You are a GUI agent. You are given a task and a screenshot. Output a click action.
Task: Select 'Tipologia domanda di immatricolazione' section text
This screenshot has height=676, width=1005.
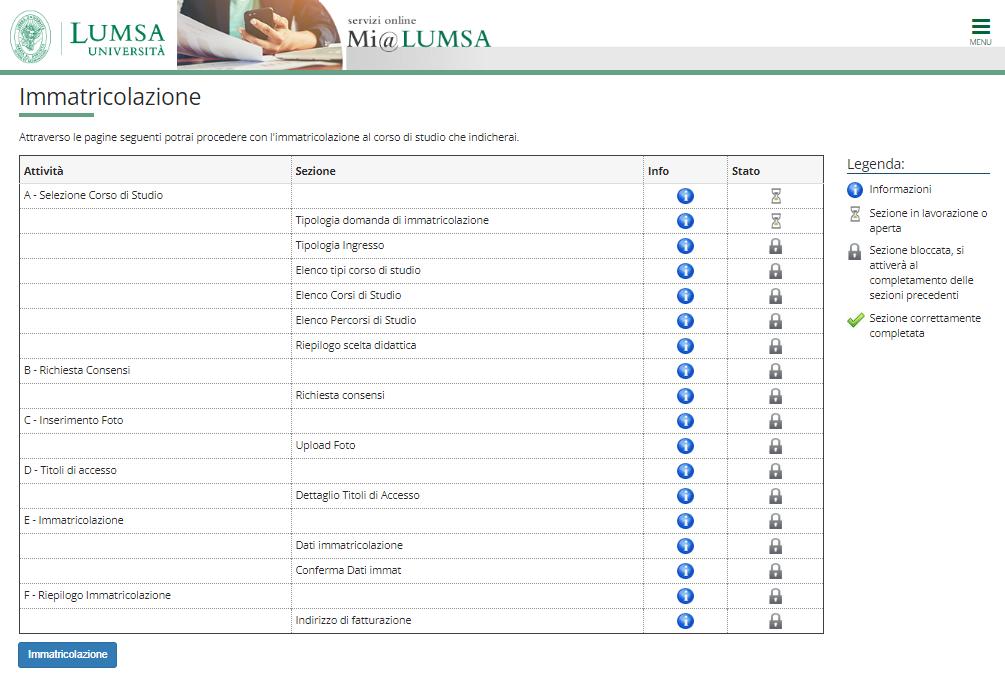click(392, 220)
